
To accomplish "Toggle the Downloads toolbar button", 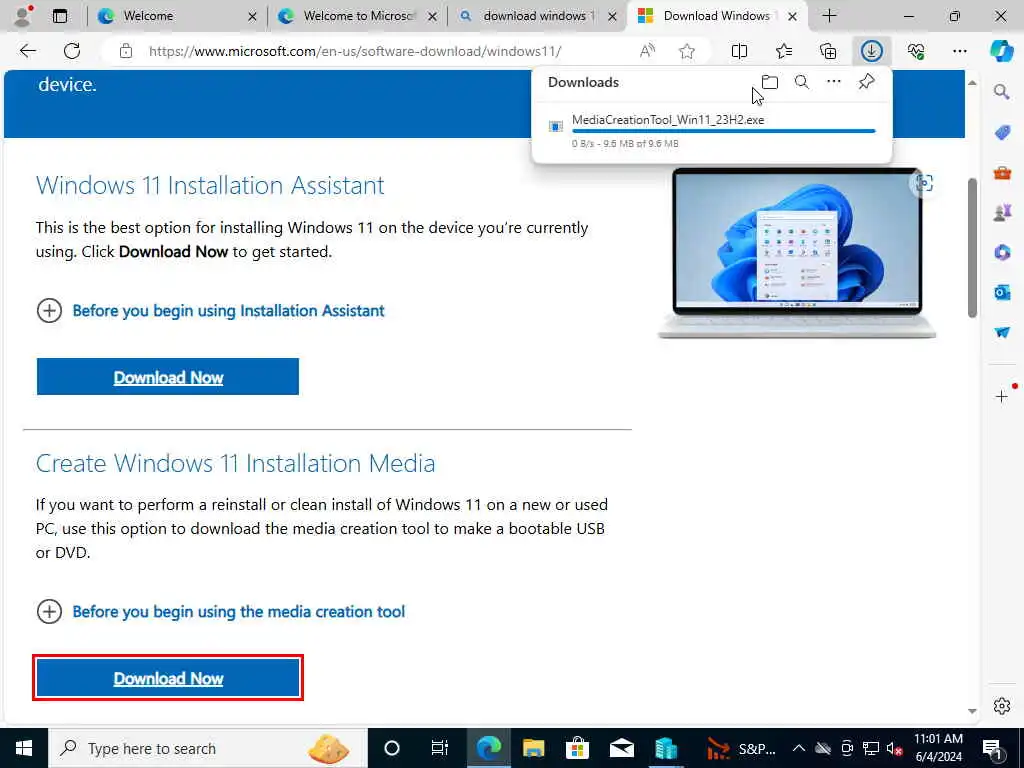I will (x=872, y=51).
